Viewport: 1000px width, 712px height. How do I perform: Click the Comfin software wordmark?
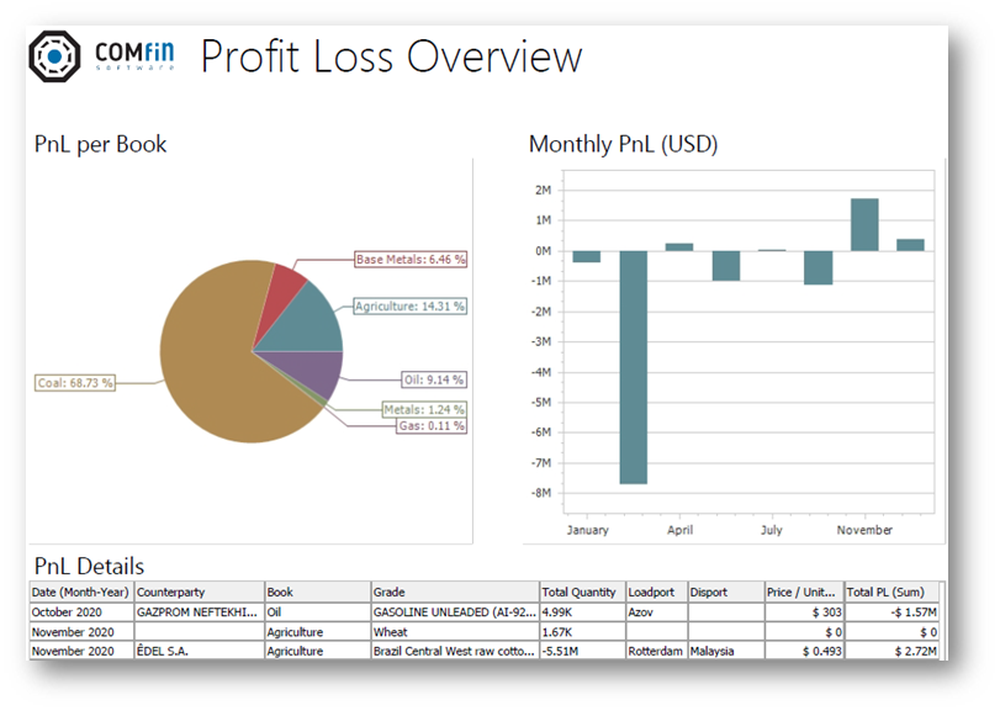pyautogui.click(x=135, y=56)
